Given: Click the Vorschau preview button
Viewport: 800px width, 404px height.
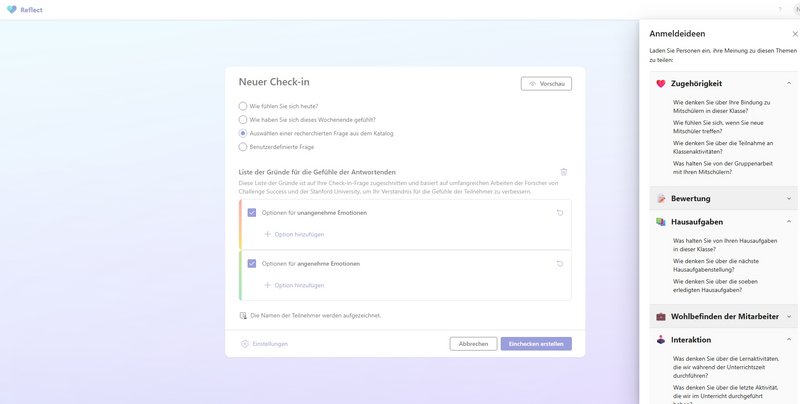Looking at the screenshot, I should (x=546, y=84).
